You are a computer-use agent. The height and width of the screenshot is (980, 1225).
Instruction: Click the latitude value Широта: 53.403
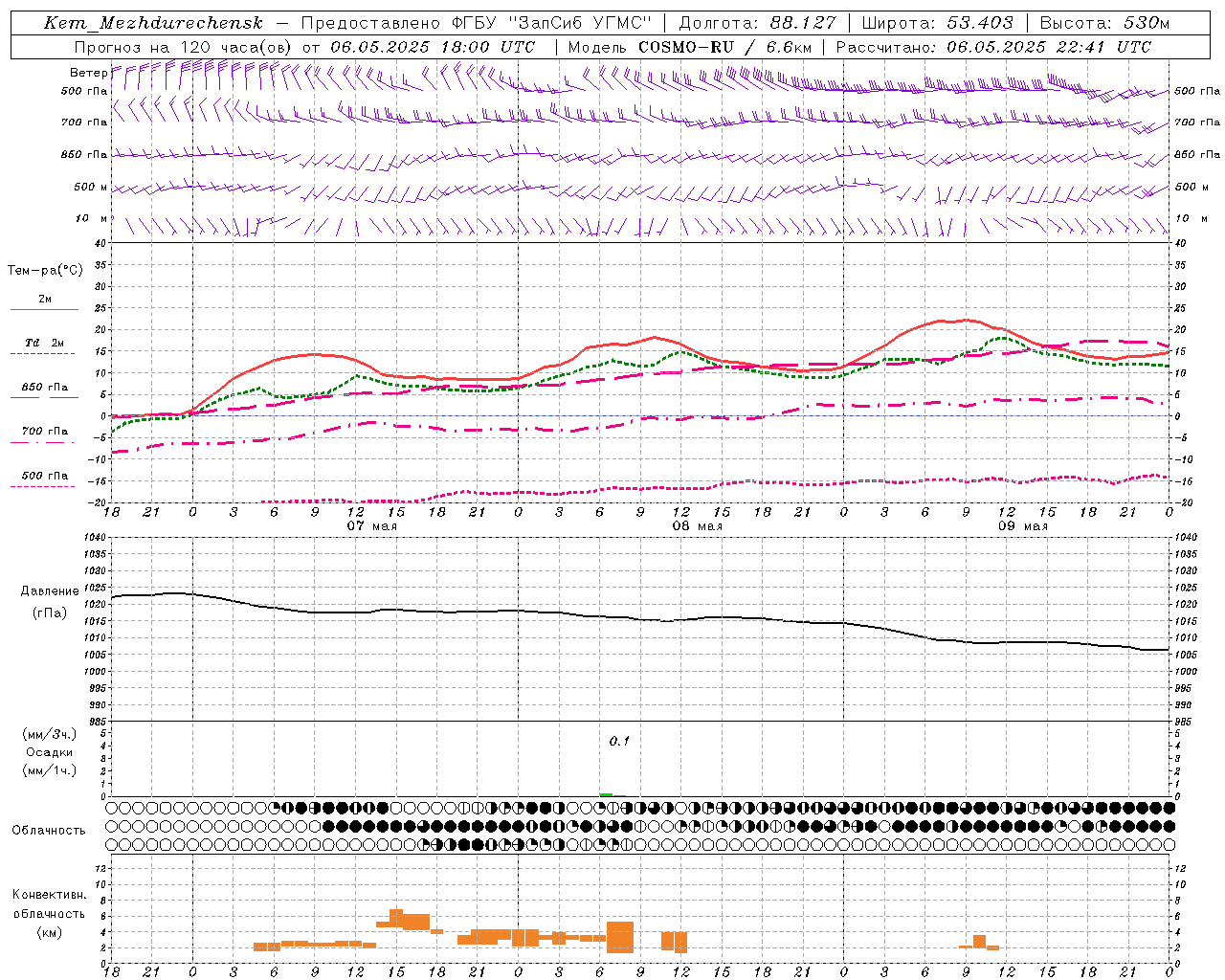tap(937, 24)
